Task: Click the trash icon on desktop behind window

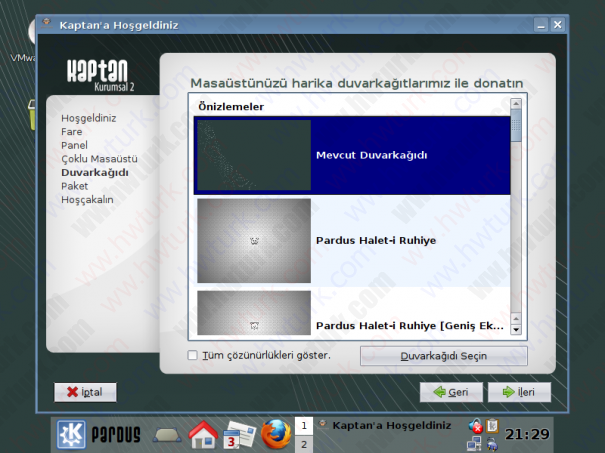Action: [x=32, y=115]
